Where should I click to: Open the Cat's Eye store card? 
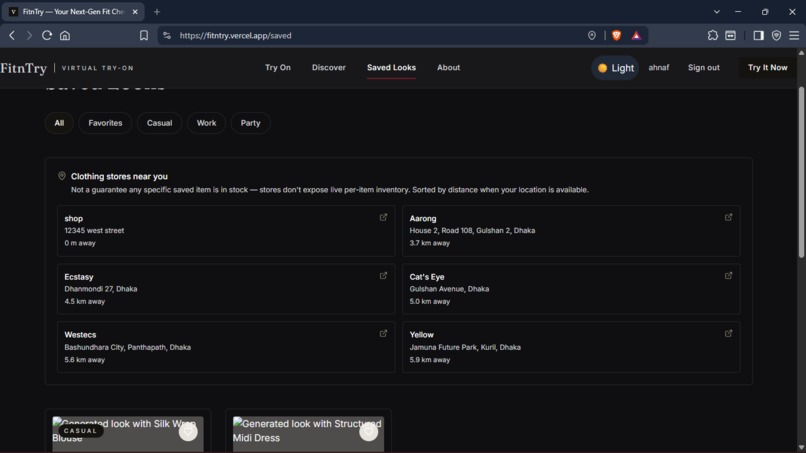tap(571, 289)
